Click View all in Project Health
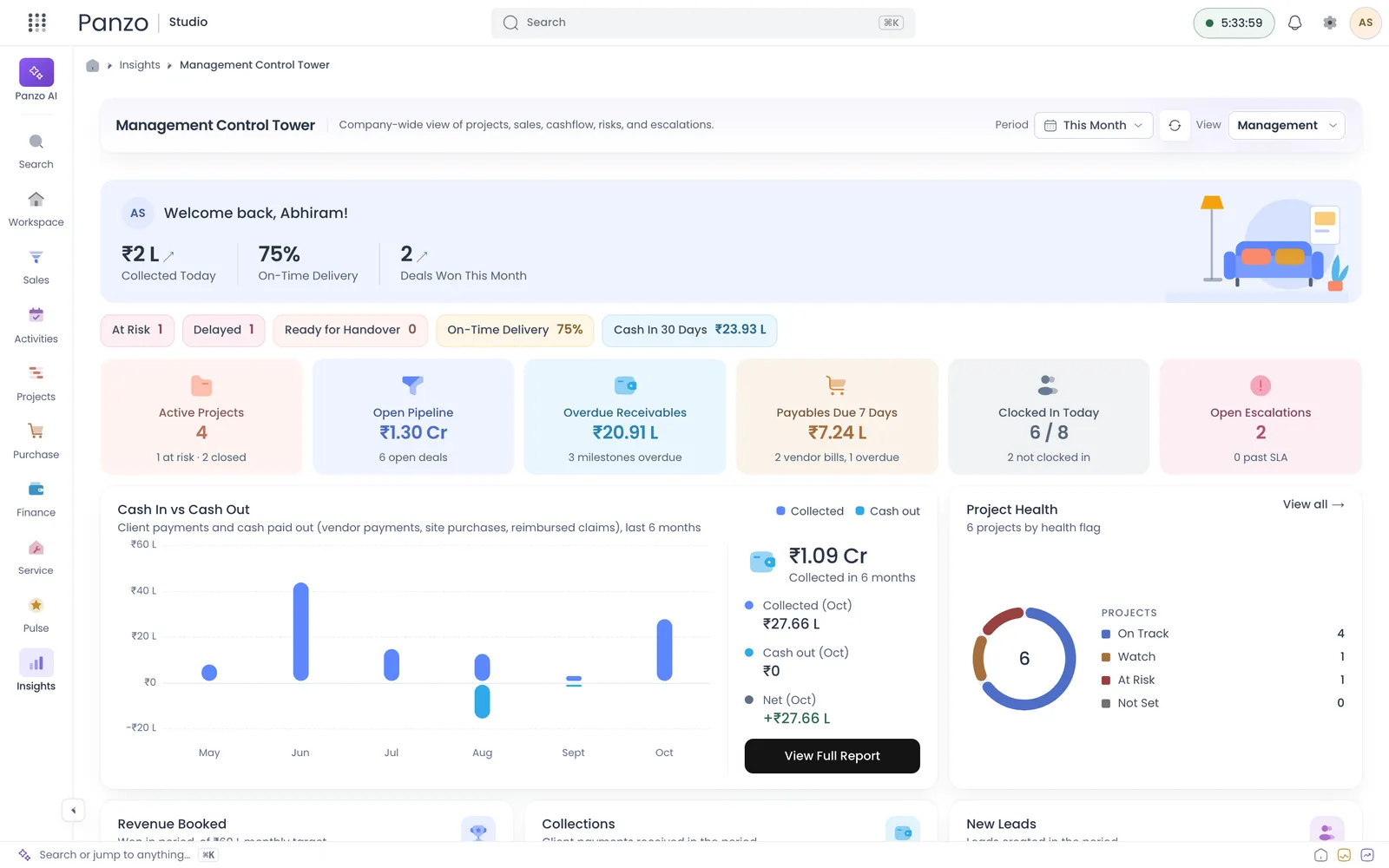 [1313, 504]
